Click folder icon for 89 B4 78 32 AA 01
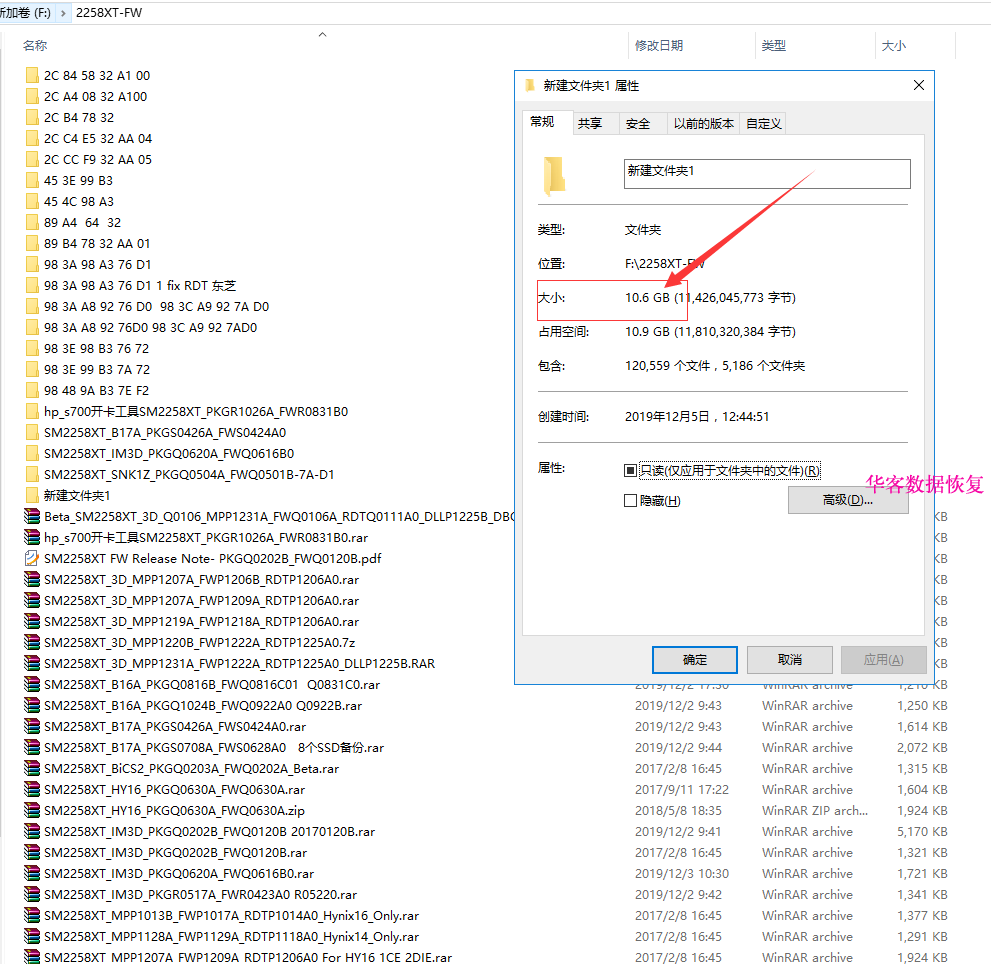This screenshot has width=991, height=966. pos(32,243)
